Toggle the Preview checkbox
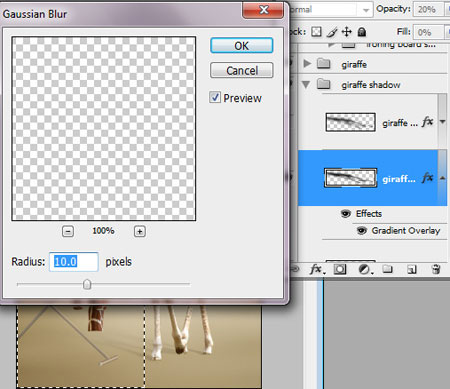Viewport: 450px width, 389px height. [215, 97]
